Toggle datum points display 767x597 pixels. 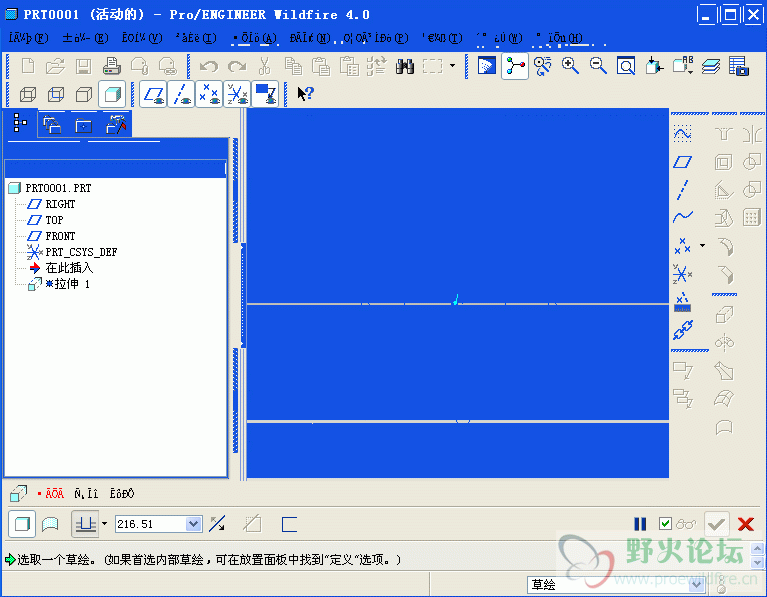pos(209,94)
